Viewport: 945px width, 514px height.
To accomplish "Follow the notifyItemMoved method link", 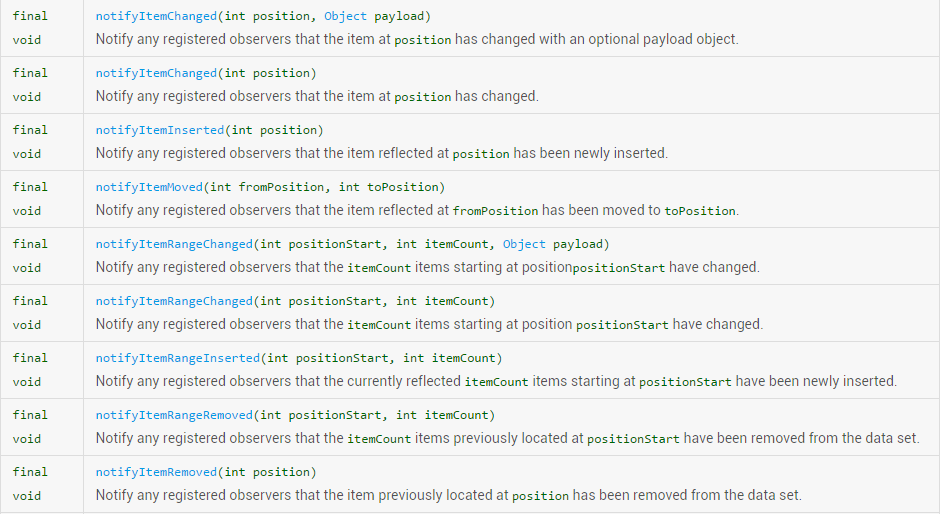I will 153,188.
